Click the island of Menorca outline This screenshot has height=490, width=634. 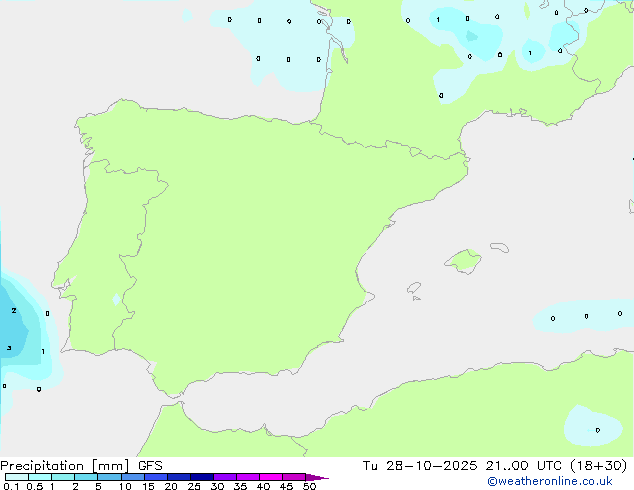(500, 247)
